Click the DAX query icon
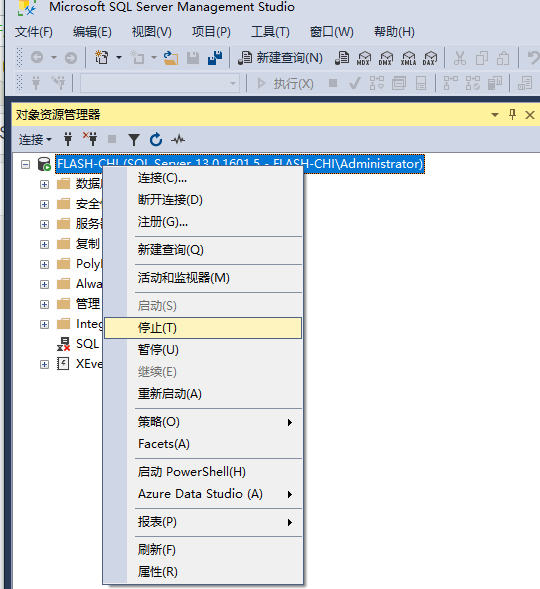Viewport: 540px width, 589px height. tap(430, 58)
